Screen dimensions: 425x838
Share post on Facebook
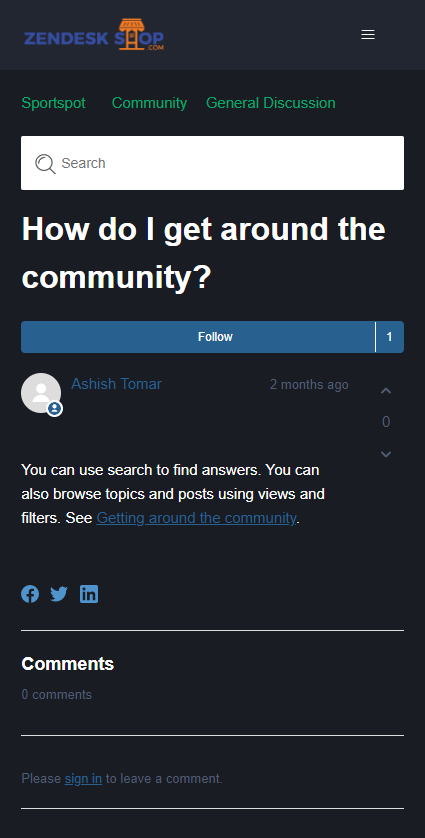(30, 594)
